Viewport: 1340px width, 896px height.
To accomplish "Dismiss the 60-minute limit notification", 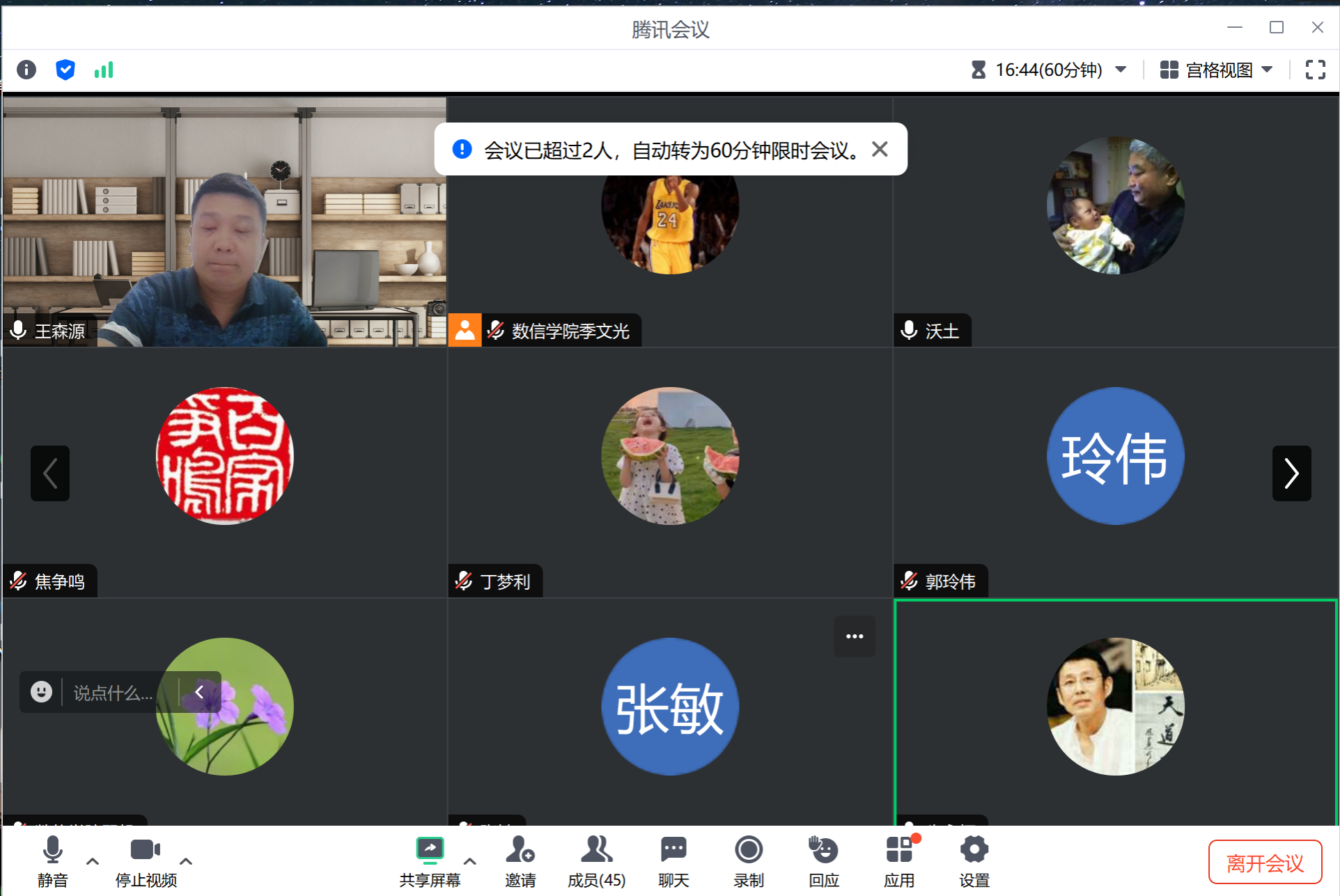I will tap(880, 149).
